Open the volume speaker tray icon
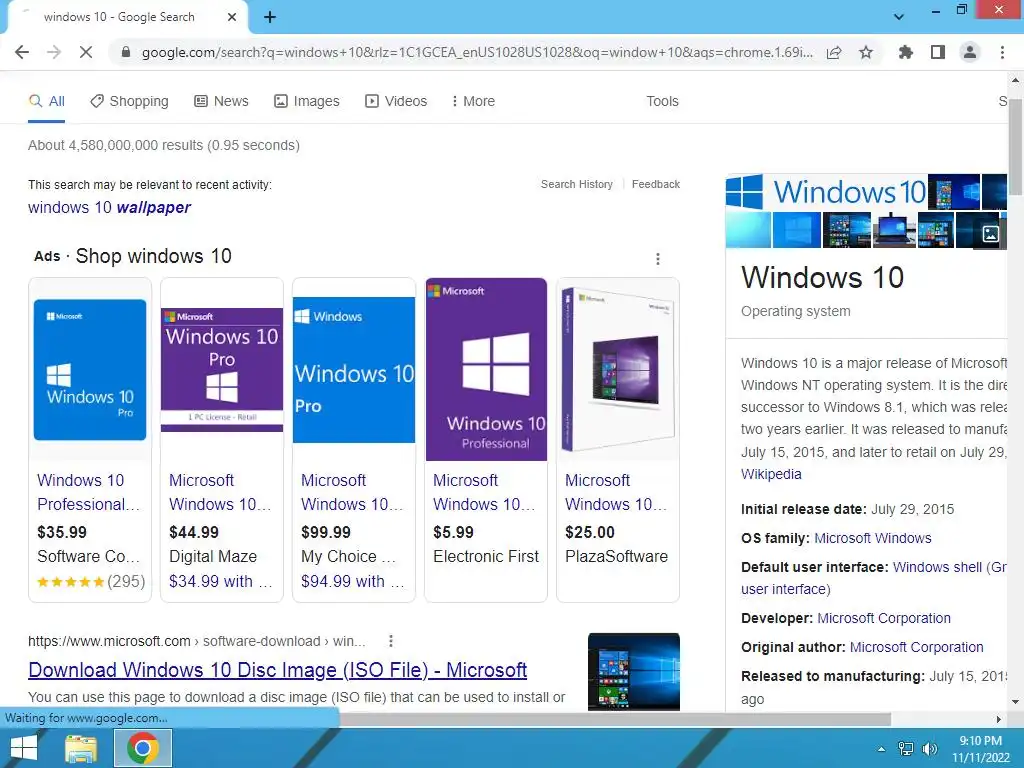The image size is (1024, 768). [929, 749]
